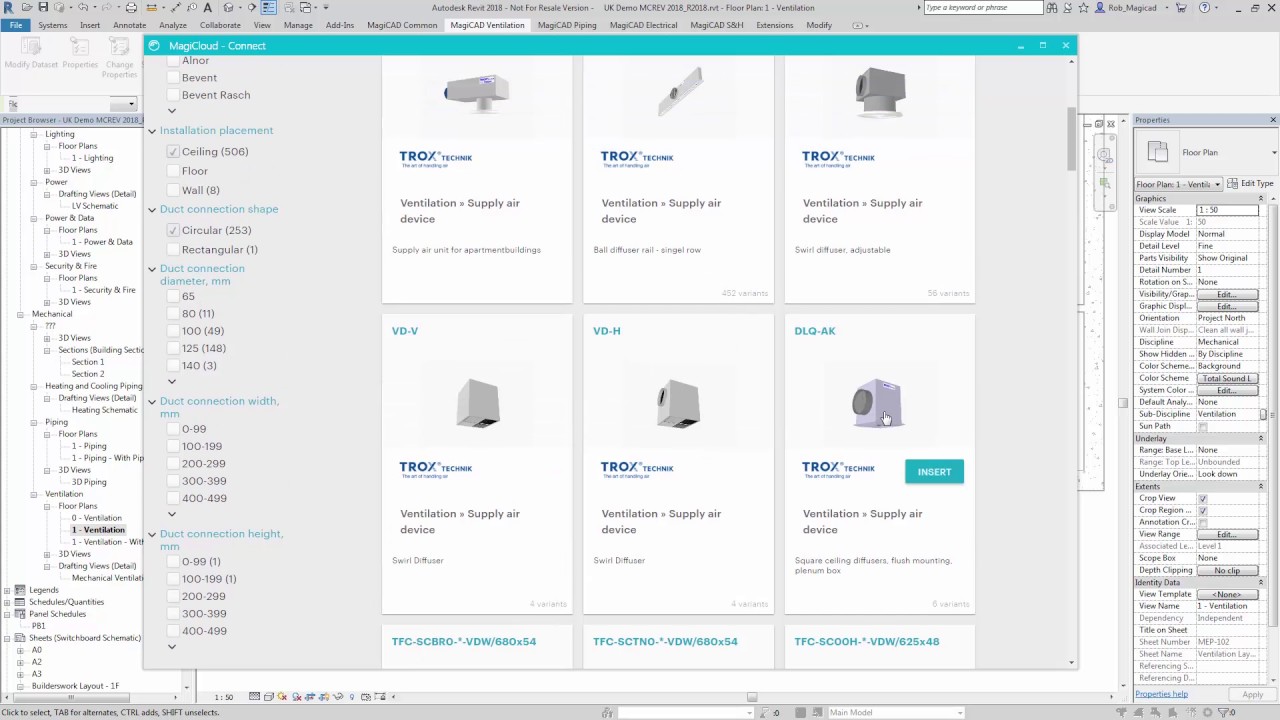Click the Thin Lines icon in quick access toolbar
Image resolution: width=1280 pixels, height=720 pixels.
(x=269, y=7)
